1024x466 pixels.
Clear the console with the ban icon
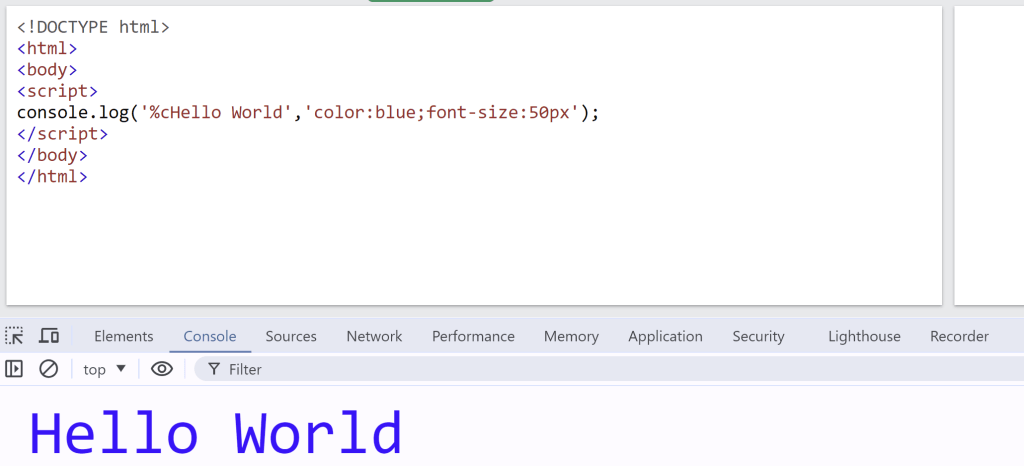[48, 369]
